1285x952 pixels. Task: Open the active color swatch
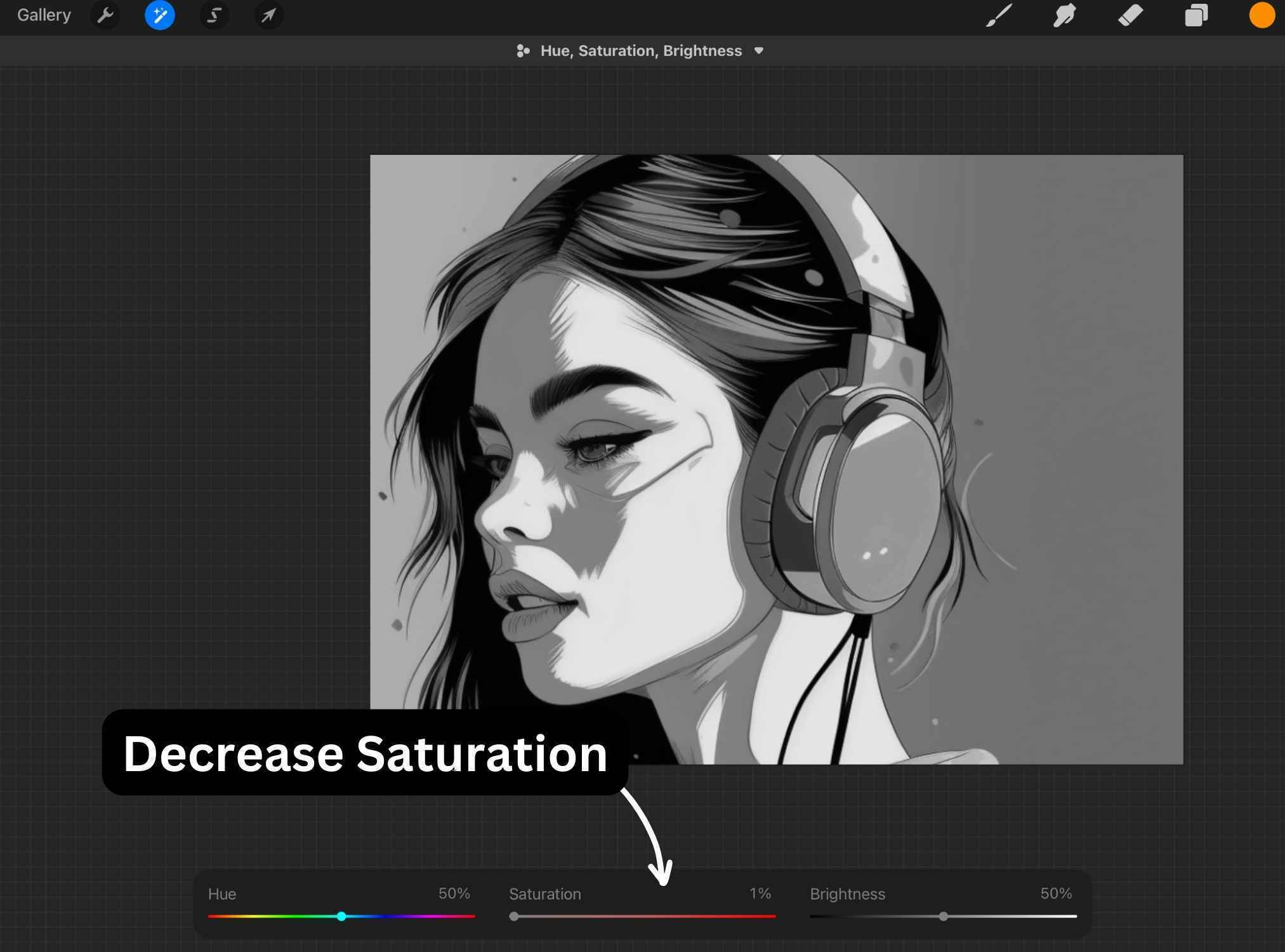pos(1262,15)
